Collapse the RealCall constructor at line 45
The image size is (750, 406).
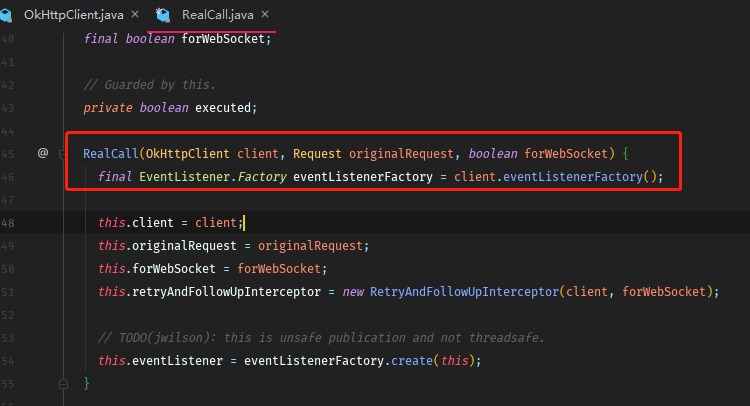[62, 154]
